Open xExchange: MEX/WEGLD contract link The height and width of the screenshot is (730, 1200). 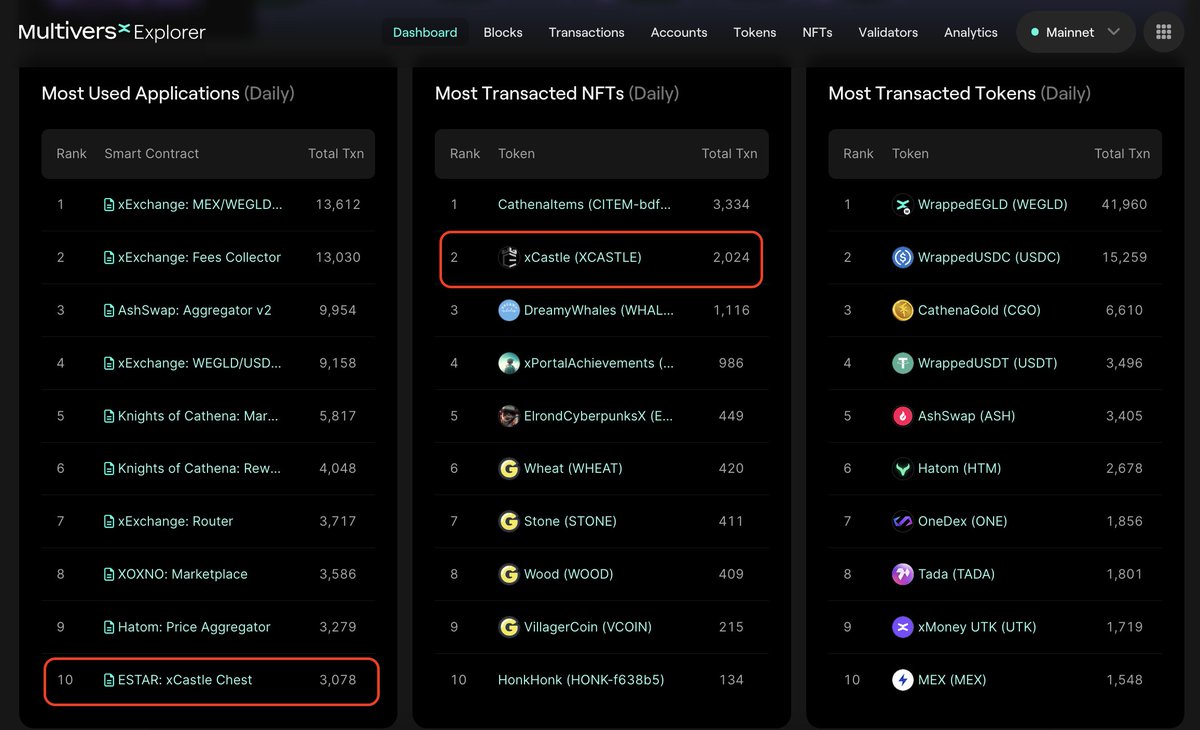[x=200, y=205]
